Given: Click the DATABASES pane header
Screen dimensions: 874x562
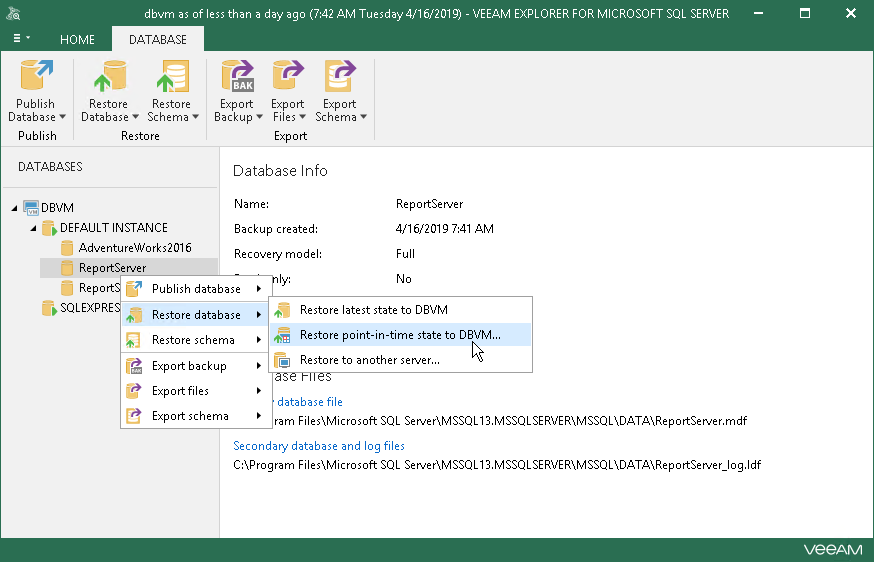Looking at the screenshot, I should (50, 167).
